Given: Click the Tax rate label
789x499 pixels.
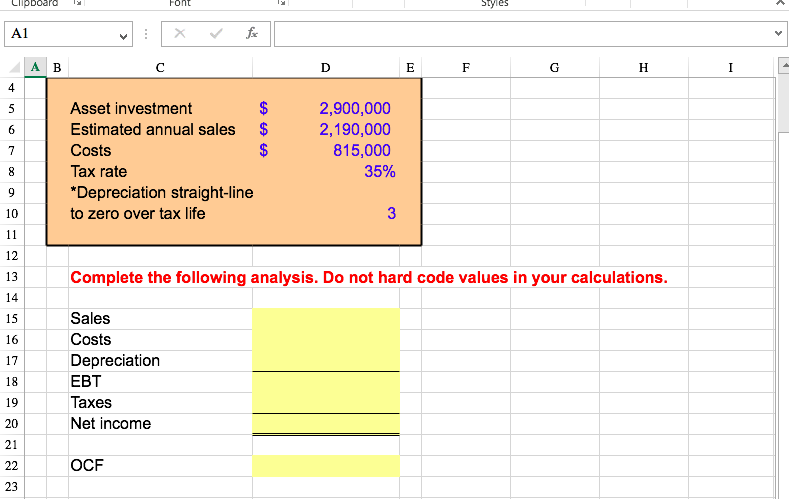Looking at the screenshot, I should [x=99, y=172].
